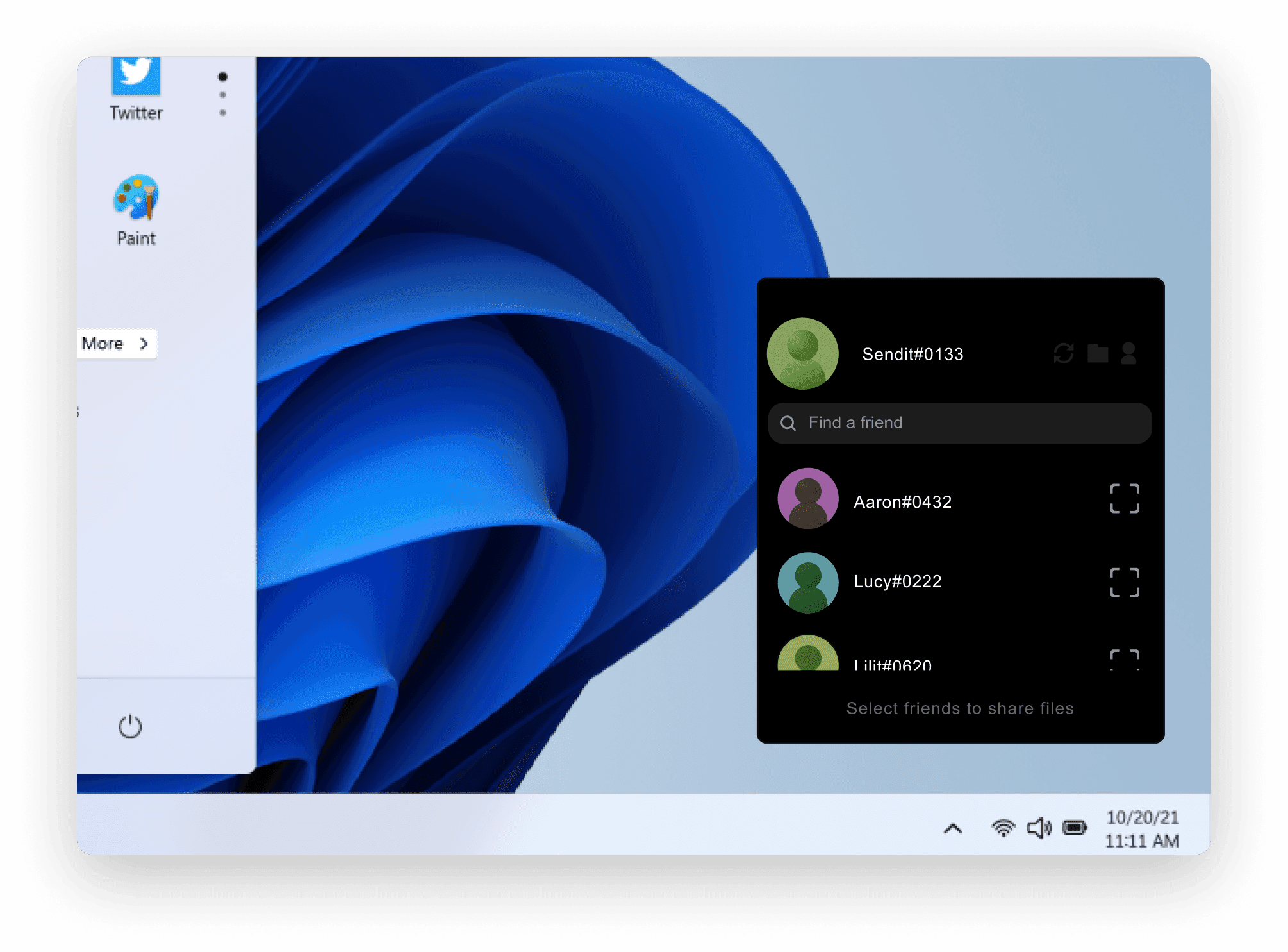Click Lilit#0620's green avatar
Viewport: 1288px width, 952px height.
[x=808, y=653]
